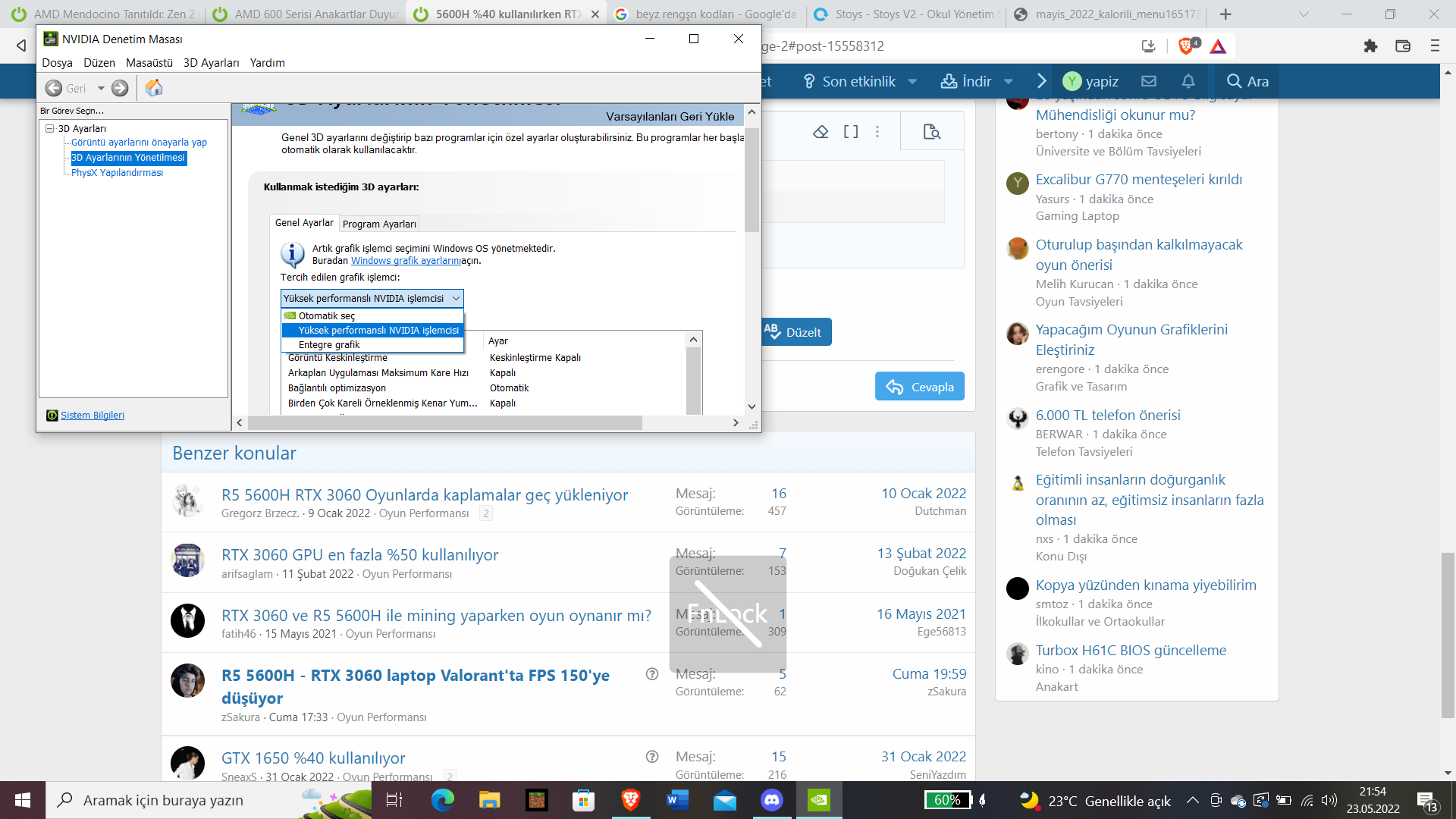The image size is (1456, 819).
Task: Click the Cevapla reply button
Action: (x=919, y=387)
